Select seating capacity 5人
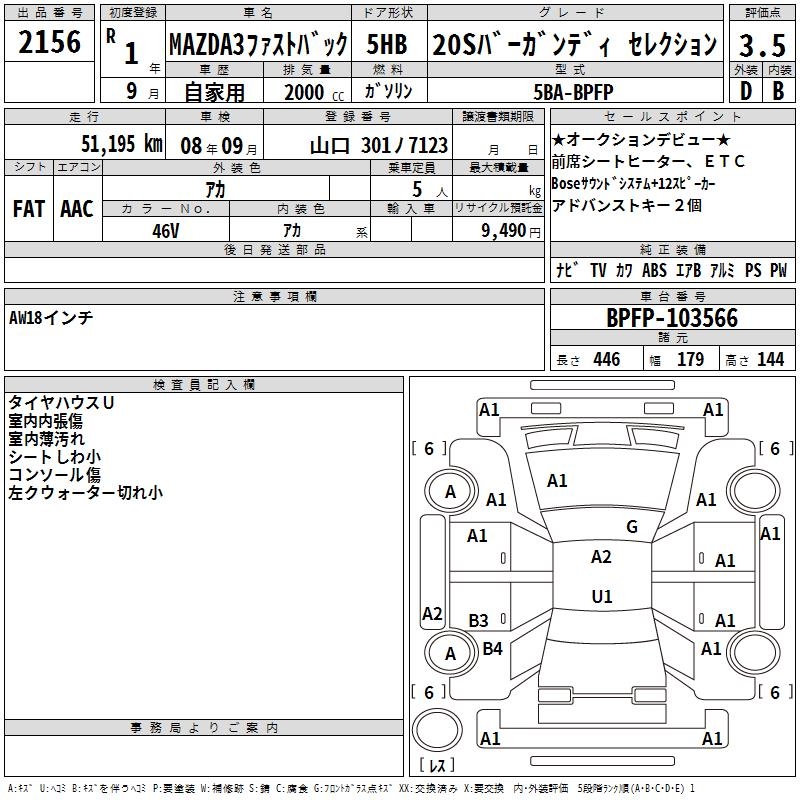 point(430,190)
